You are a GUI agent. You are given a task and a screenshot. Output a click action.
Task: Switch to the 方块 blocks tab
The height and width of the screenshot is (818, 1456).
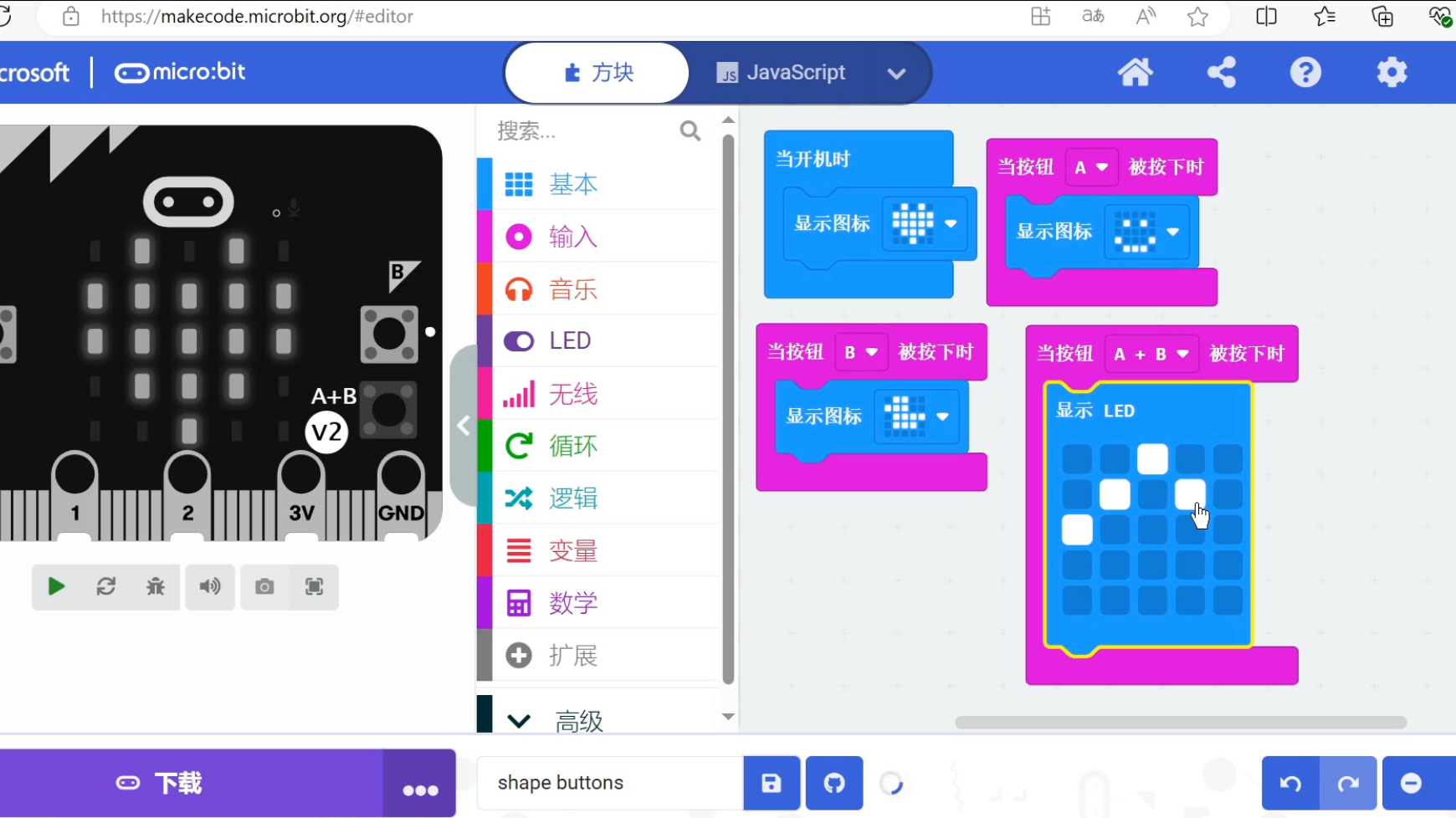597,73
